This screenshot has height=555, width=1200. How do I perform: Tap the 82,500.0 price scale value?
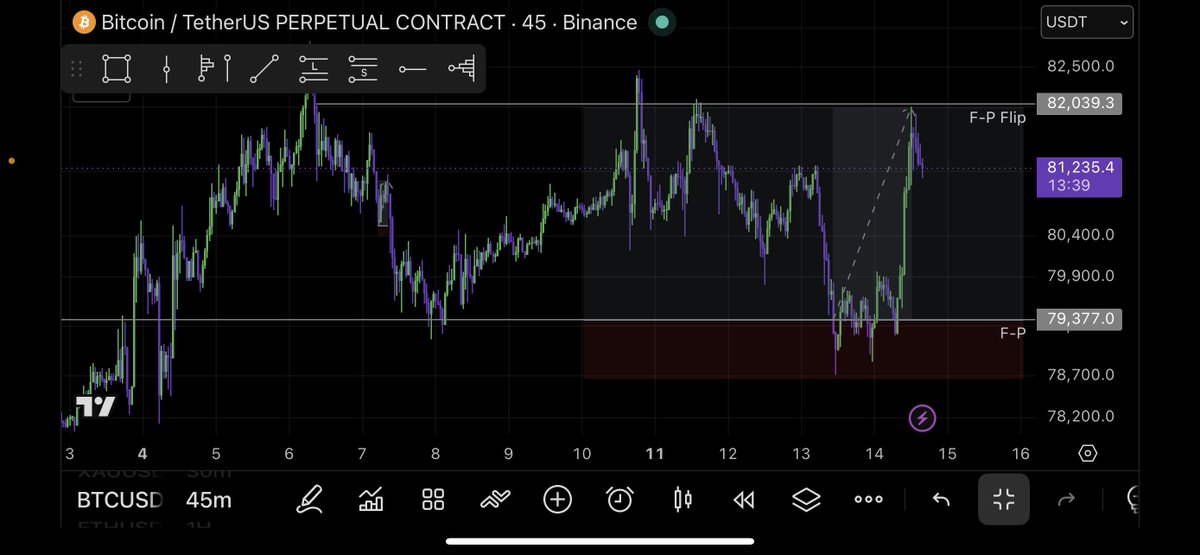[1080, 66]
